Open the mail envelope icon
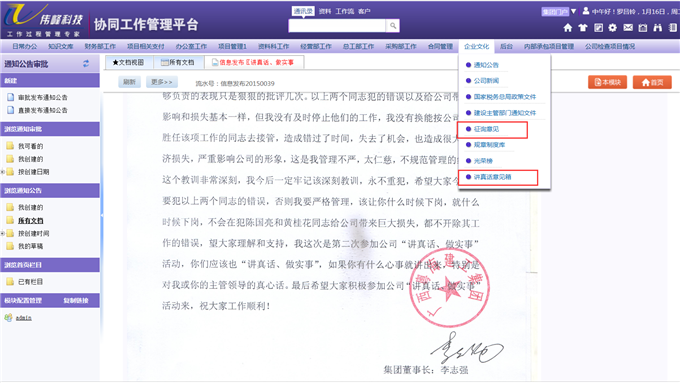Screen dimensions: 680x383 pyautogui.click(x=628, y=28)
